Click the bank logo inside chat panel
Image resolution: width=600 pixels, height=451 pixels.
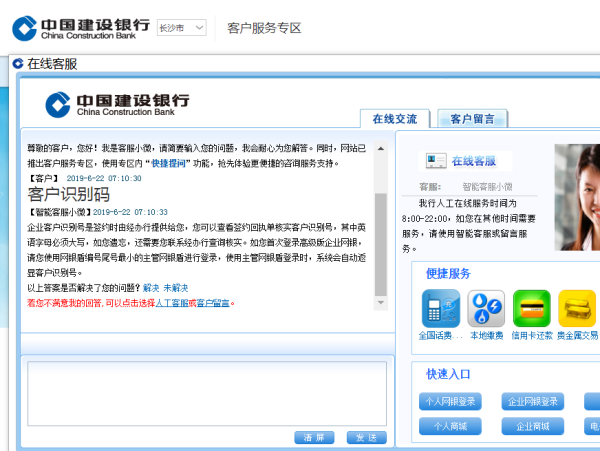pyautogui.click(x=117, y=104)
